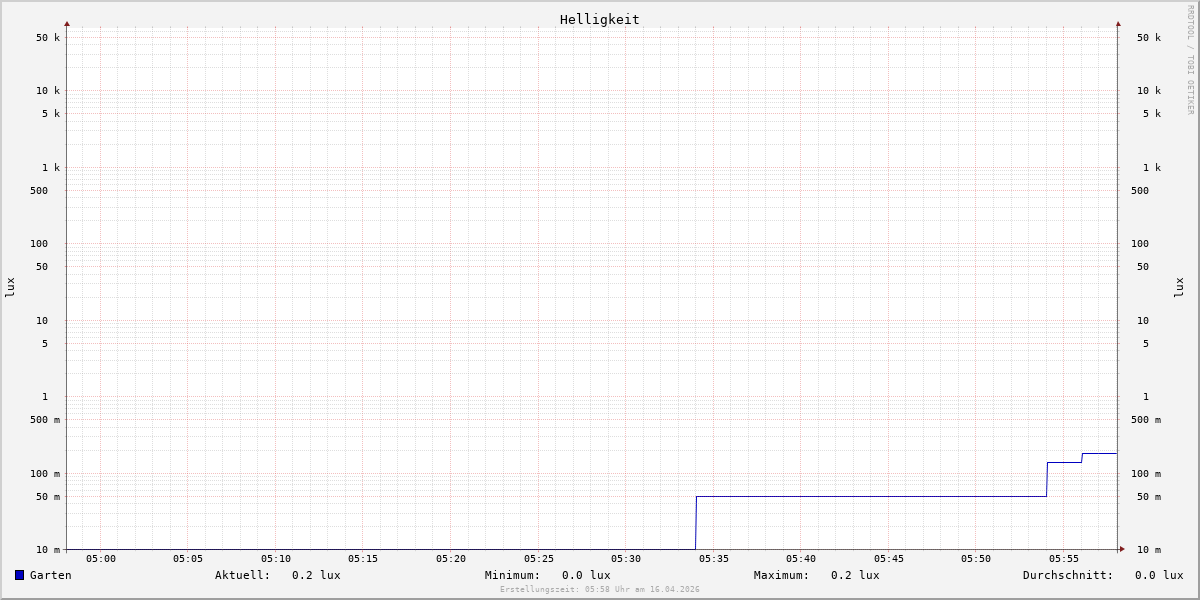This screenshot has height=600, width=1200.
Task: Click the 05:20 time-axis label
Action: pyautogui.click(x=451, y=559)
